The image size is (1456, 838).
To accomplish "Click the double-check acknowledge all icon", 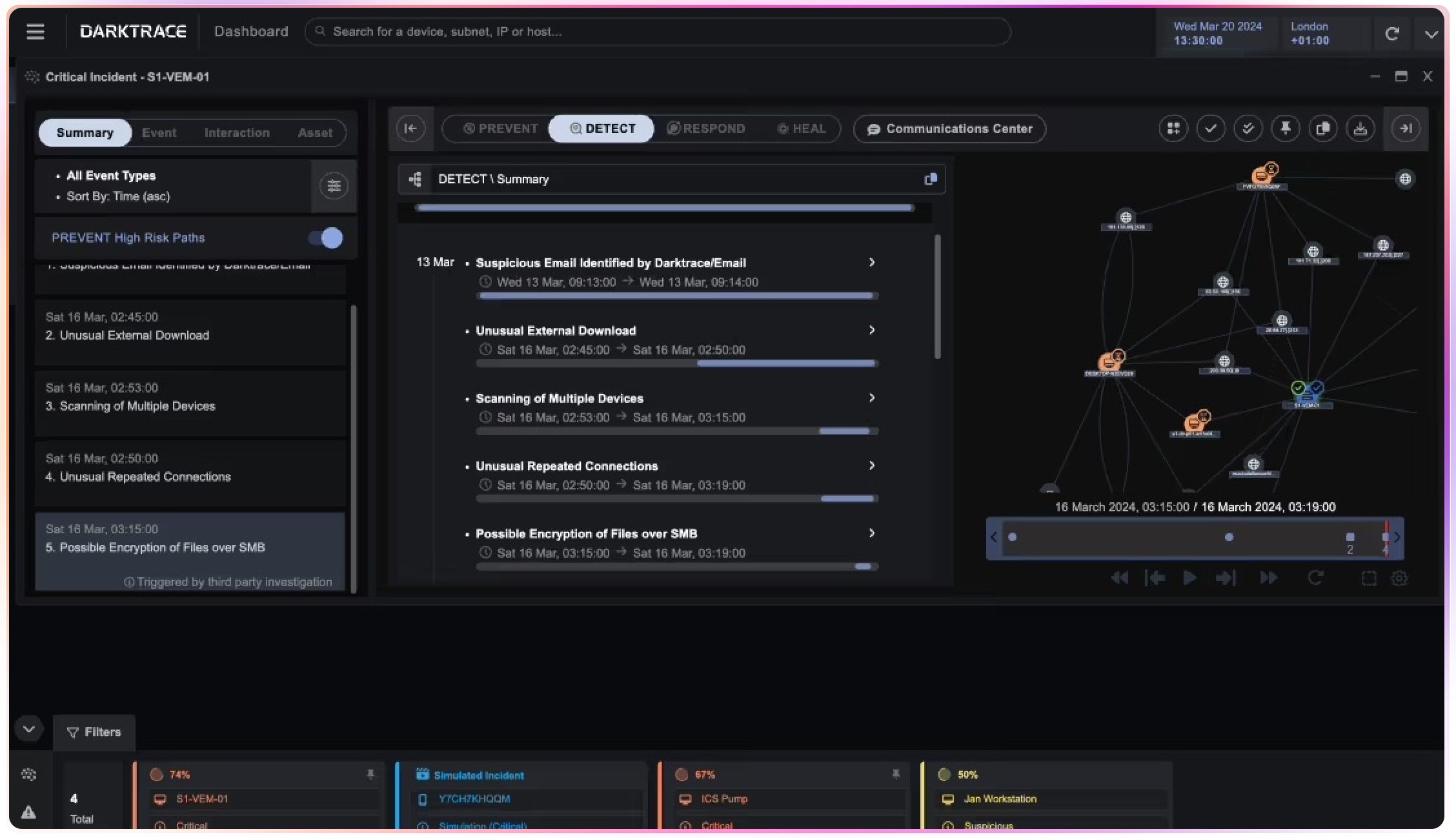I will pos(1248,128).
